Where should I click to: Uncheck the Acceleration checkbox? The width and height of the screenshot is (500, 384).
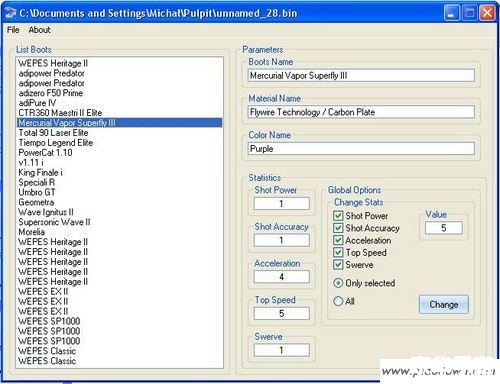click(338, 240)
